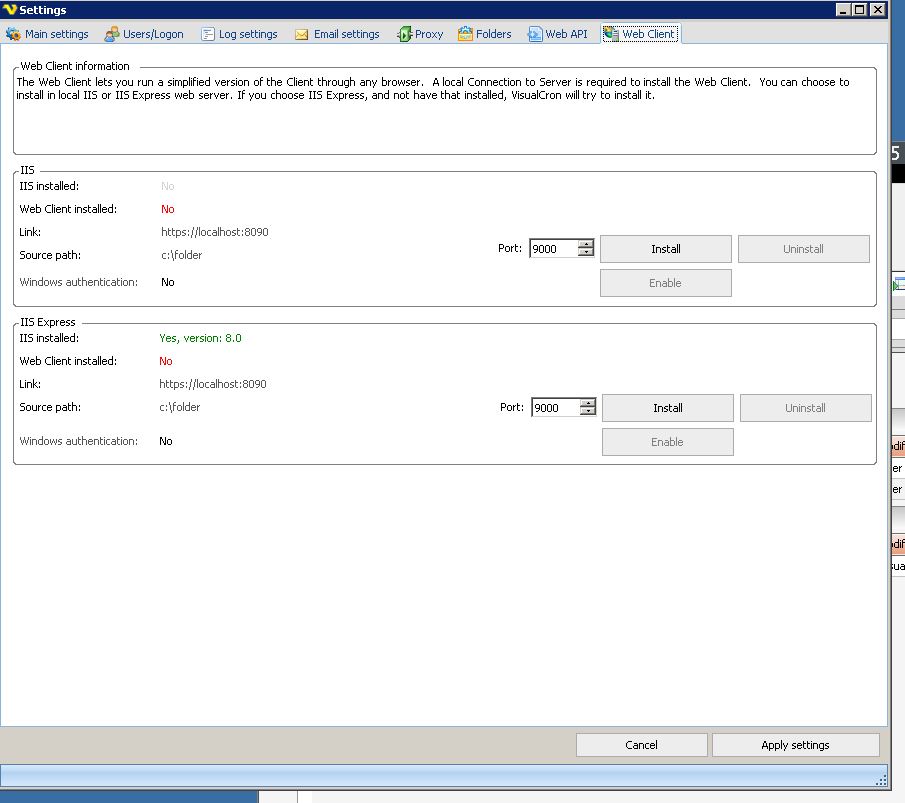Decrease the IIS port with the down arrow
905x803 pixels.
(x=586, y=253)
